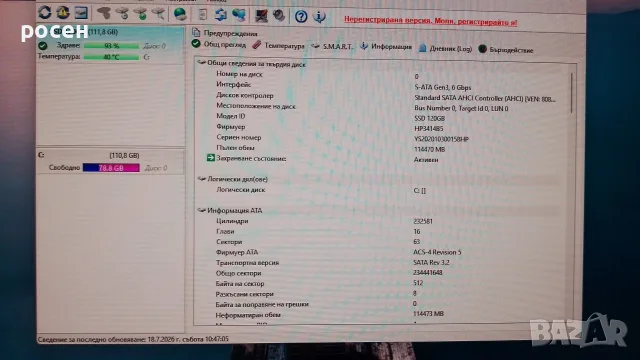The height and width of the screenshot is (360, 640).
Task: Switch to the Температура tab
Action: click(278, 45)
